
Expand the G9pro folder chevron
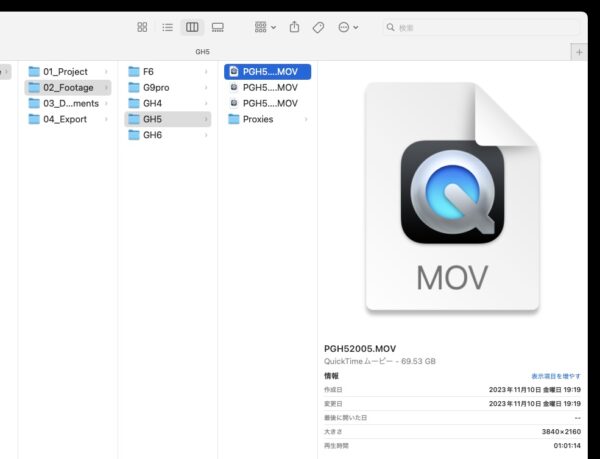[206, 88]
